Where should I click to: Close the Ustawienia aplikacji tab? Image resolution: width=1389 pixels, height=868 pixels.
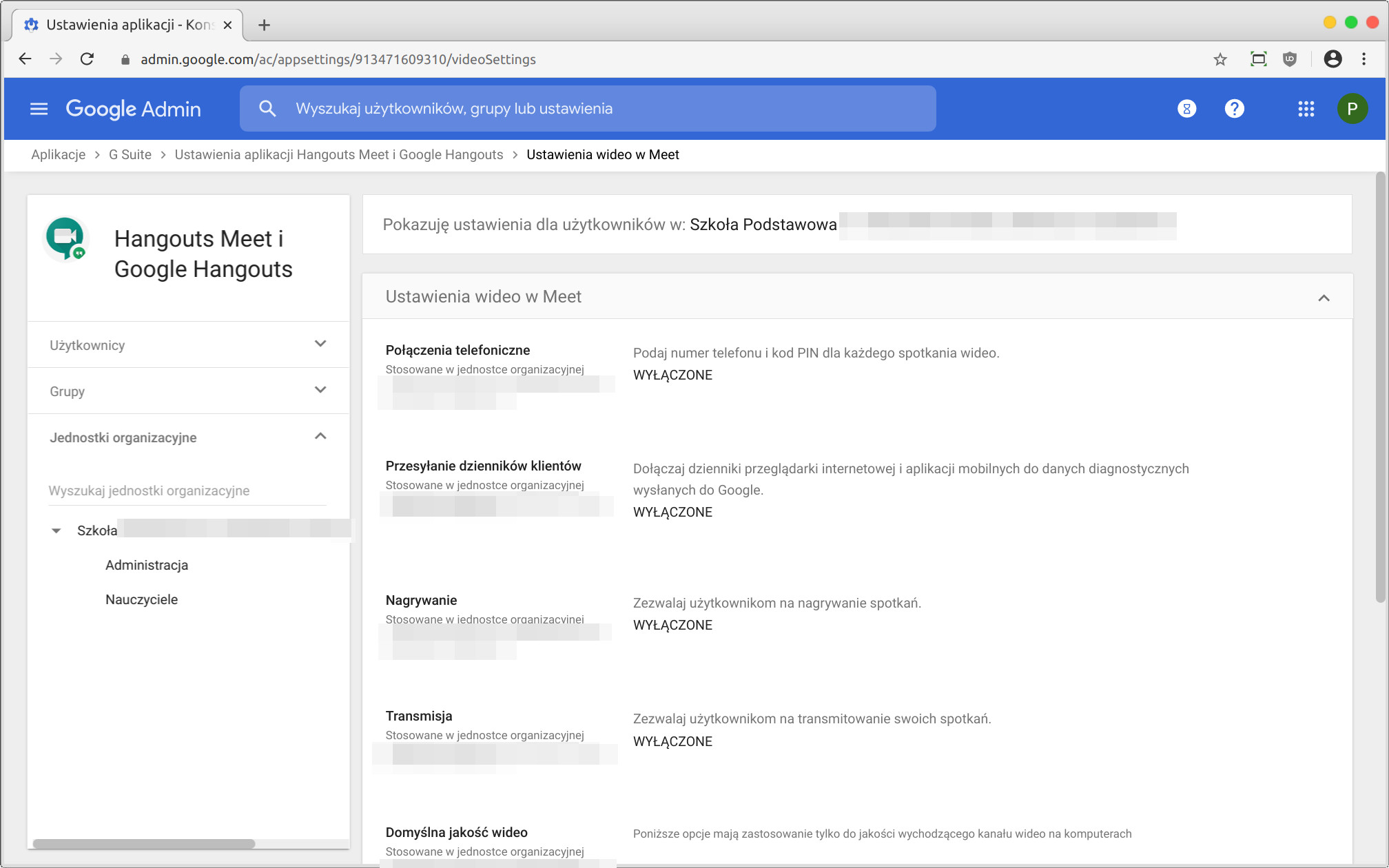click(x=227, y=25)
